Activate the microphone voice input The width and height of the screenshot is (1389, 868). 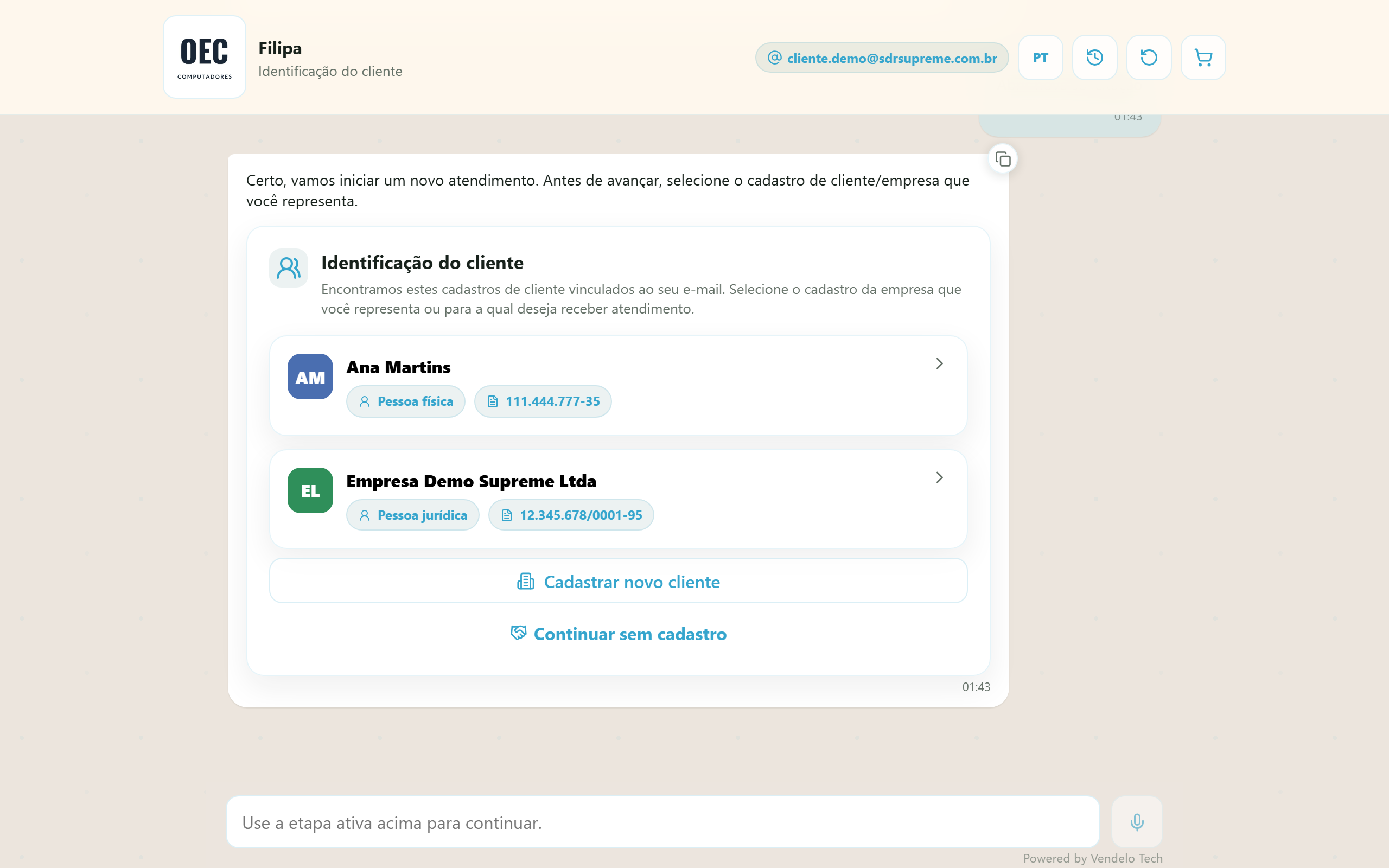1137,821
